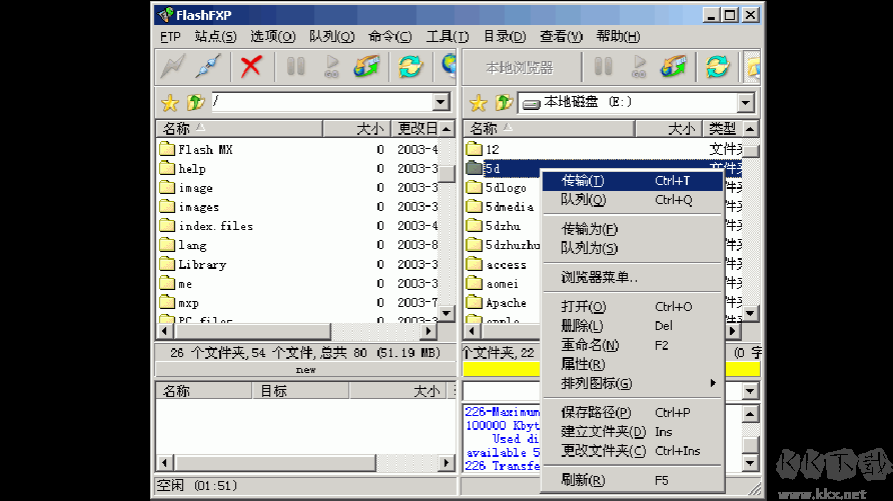Open the 查看(V) menu
The image size is (893, 501).
point(562,37)
